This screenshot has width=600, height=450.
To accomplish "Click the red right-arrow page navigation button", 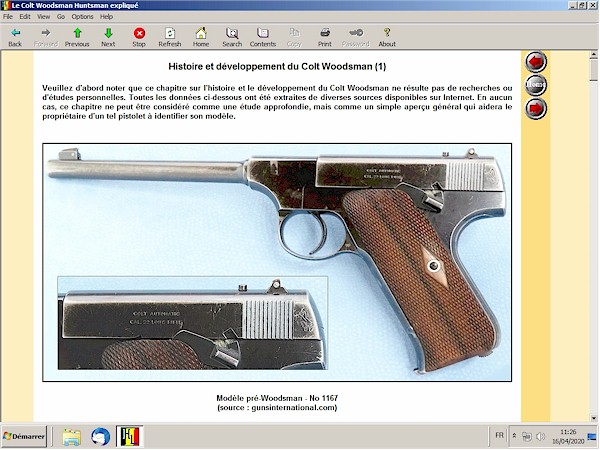I will 536,109.
